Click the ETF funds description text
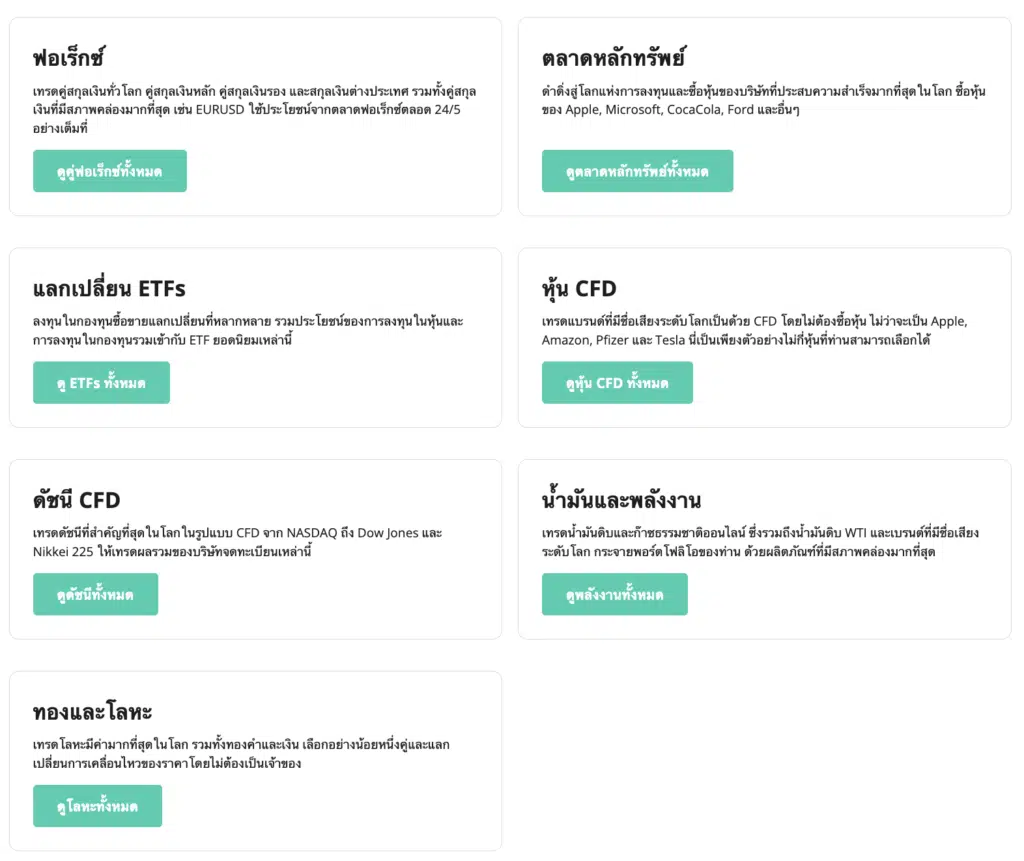This screenshot has width=1024, height=861. (248, 331)
